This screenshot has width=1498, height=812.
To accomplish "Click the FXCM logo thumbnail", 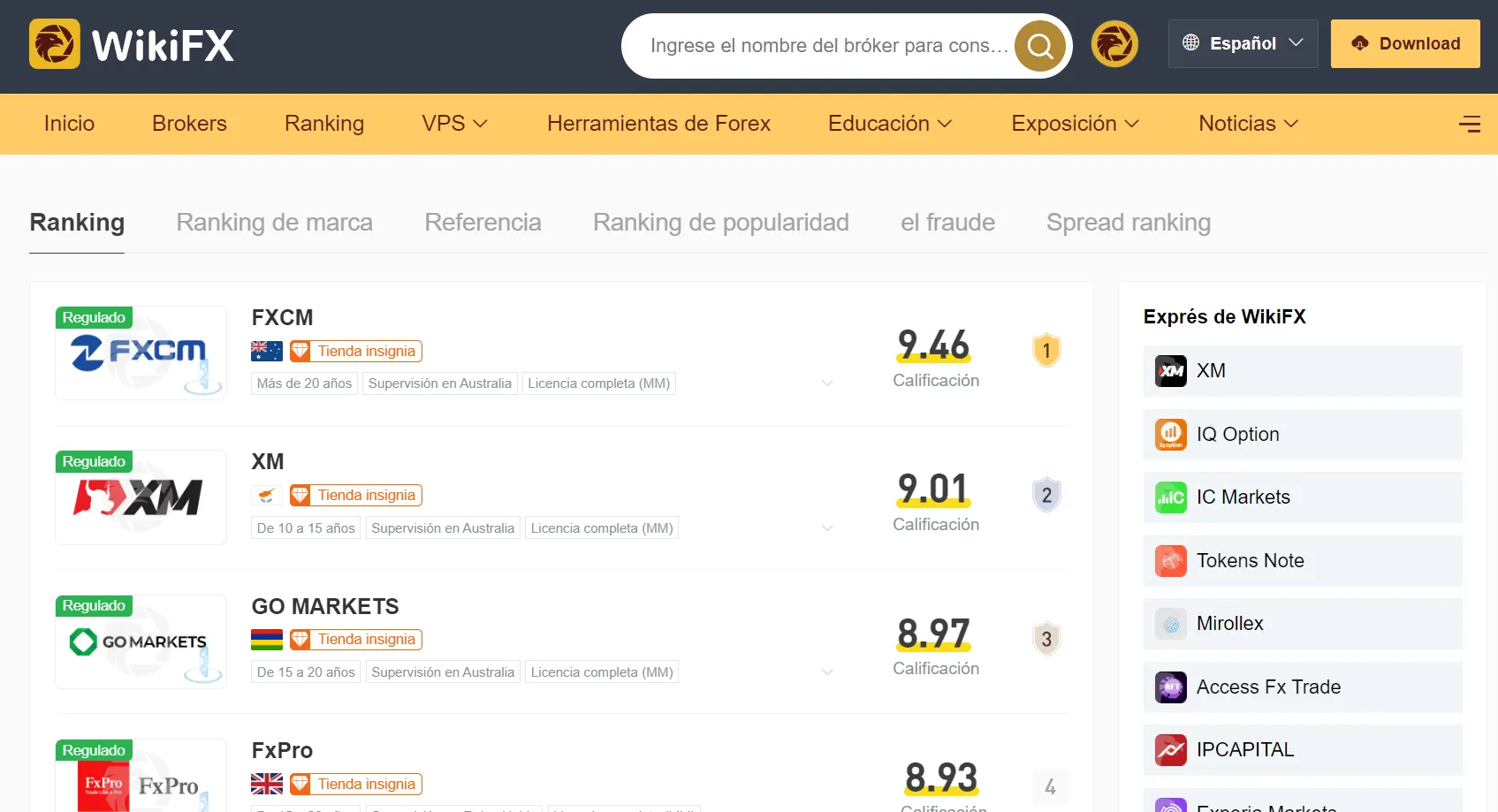I will click(x=141, y=353).
